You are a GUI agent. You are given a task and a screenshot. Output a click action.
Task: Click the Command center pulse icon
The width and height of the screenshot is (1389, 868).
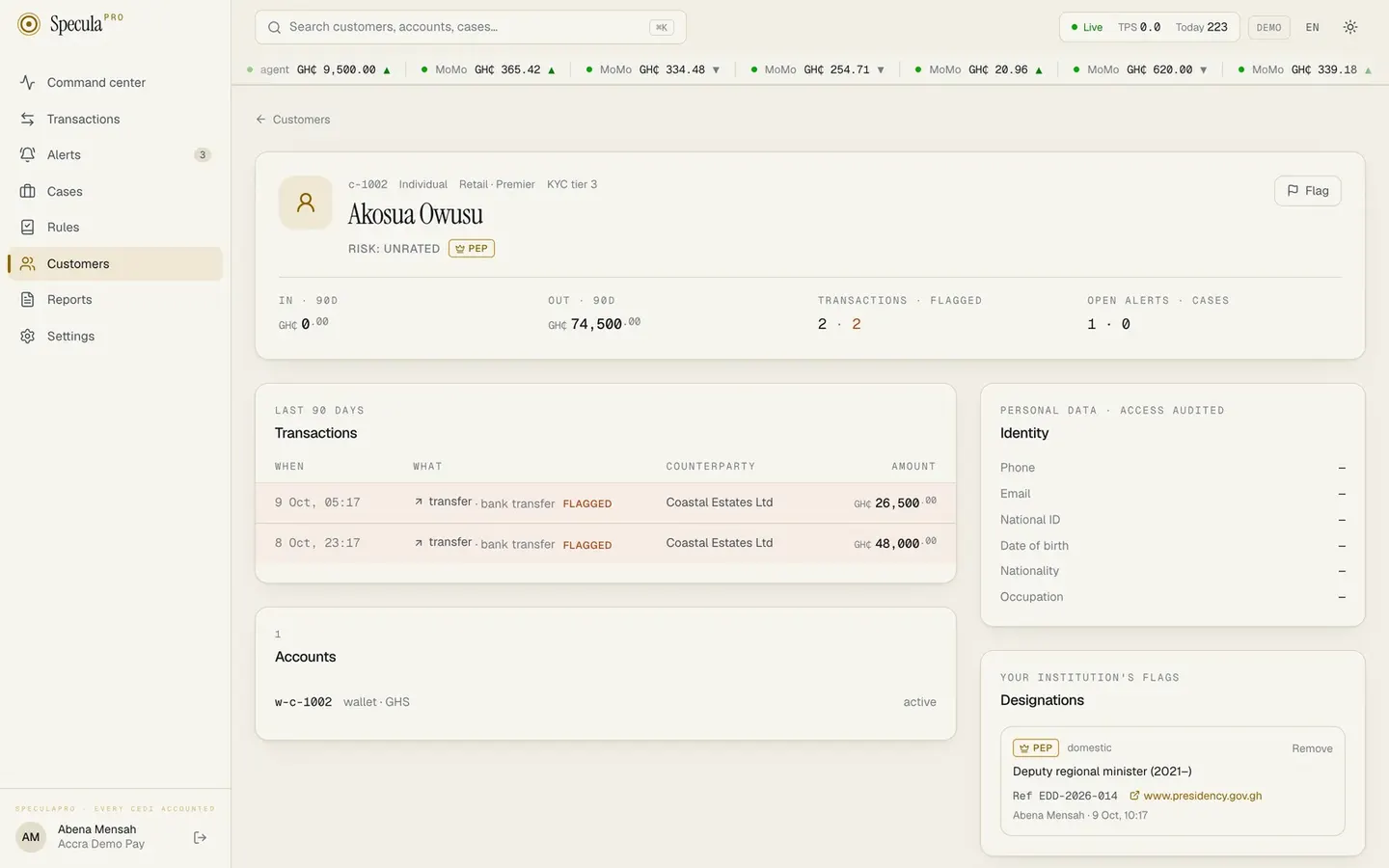click(x=28, y=83)
